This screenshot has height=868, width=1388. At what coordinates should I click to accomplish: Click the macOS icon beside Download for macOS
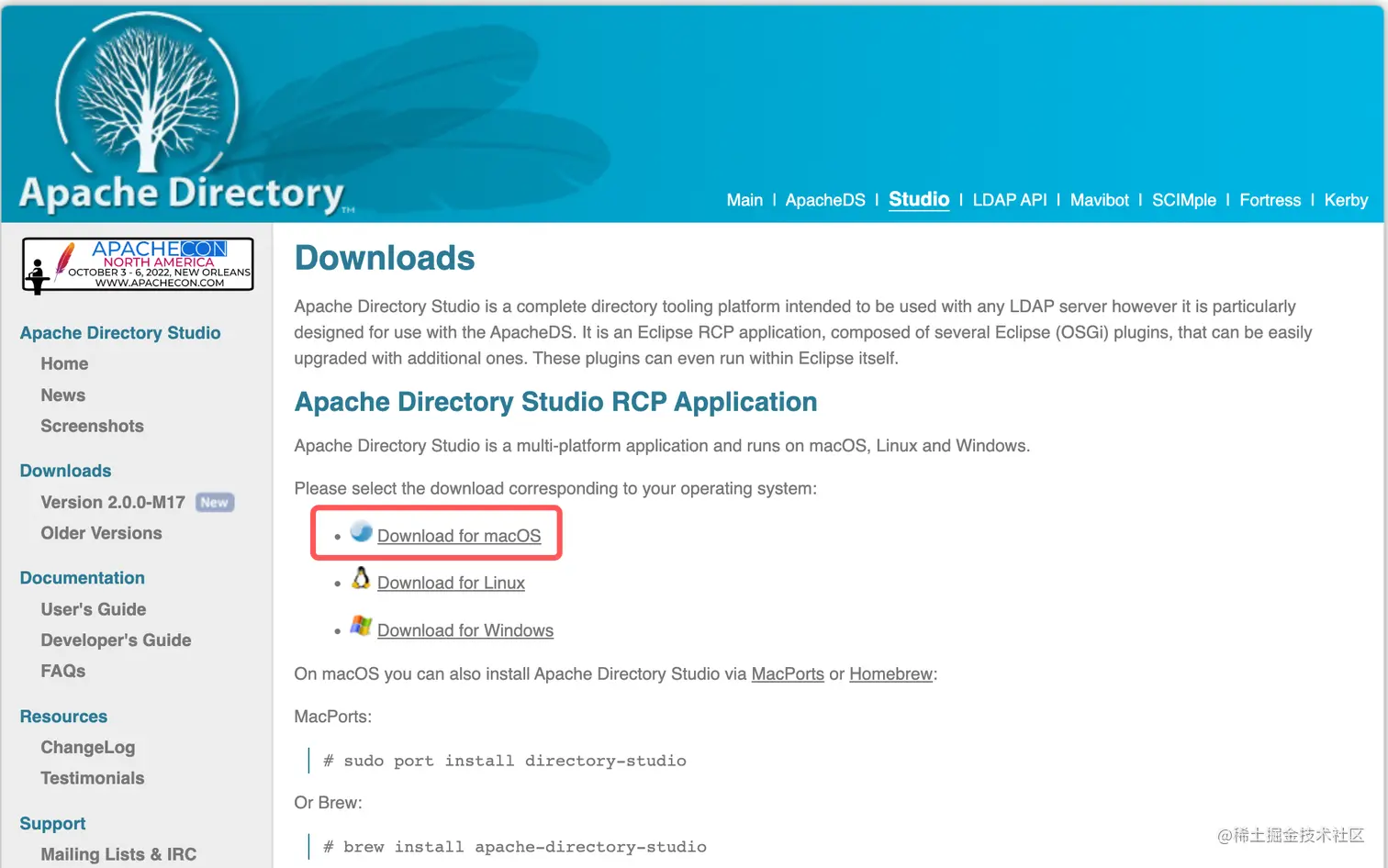[362, 531]
